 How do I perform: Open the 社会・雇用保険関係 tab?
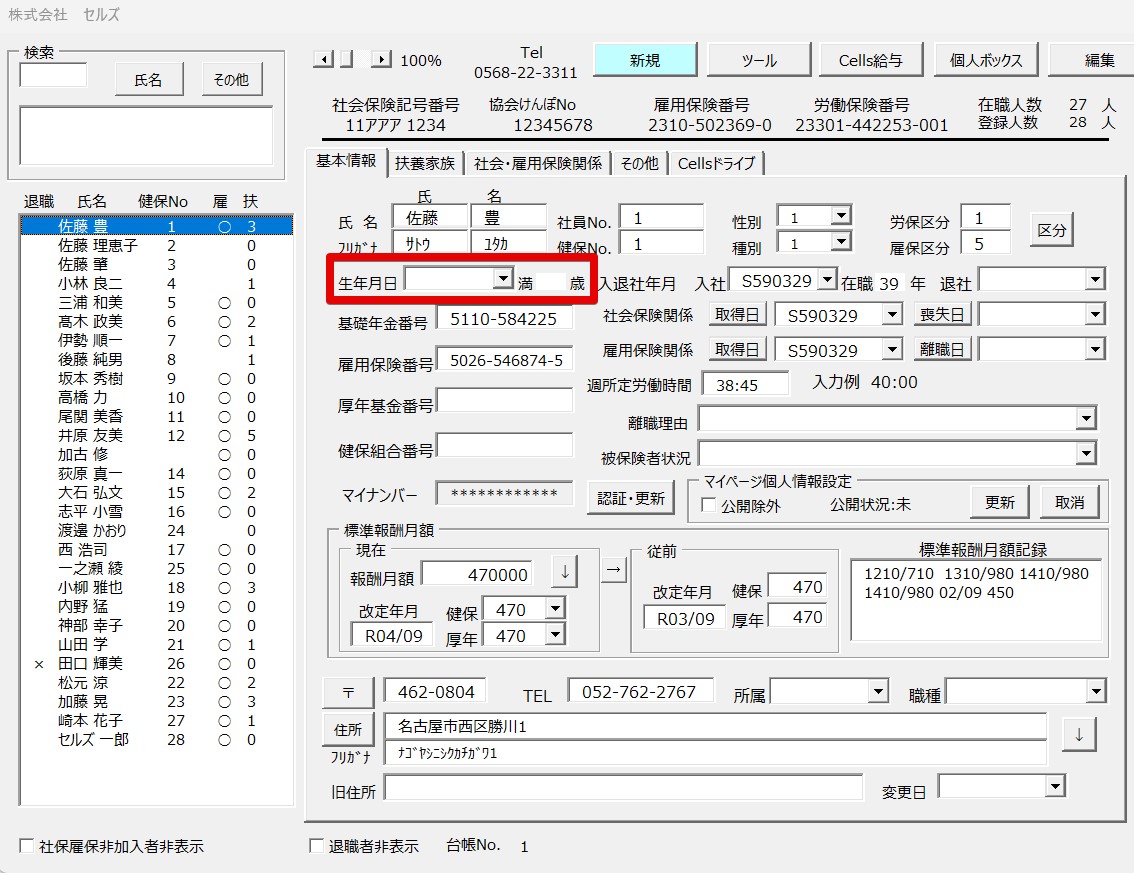coord(538,163)
